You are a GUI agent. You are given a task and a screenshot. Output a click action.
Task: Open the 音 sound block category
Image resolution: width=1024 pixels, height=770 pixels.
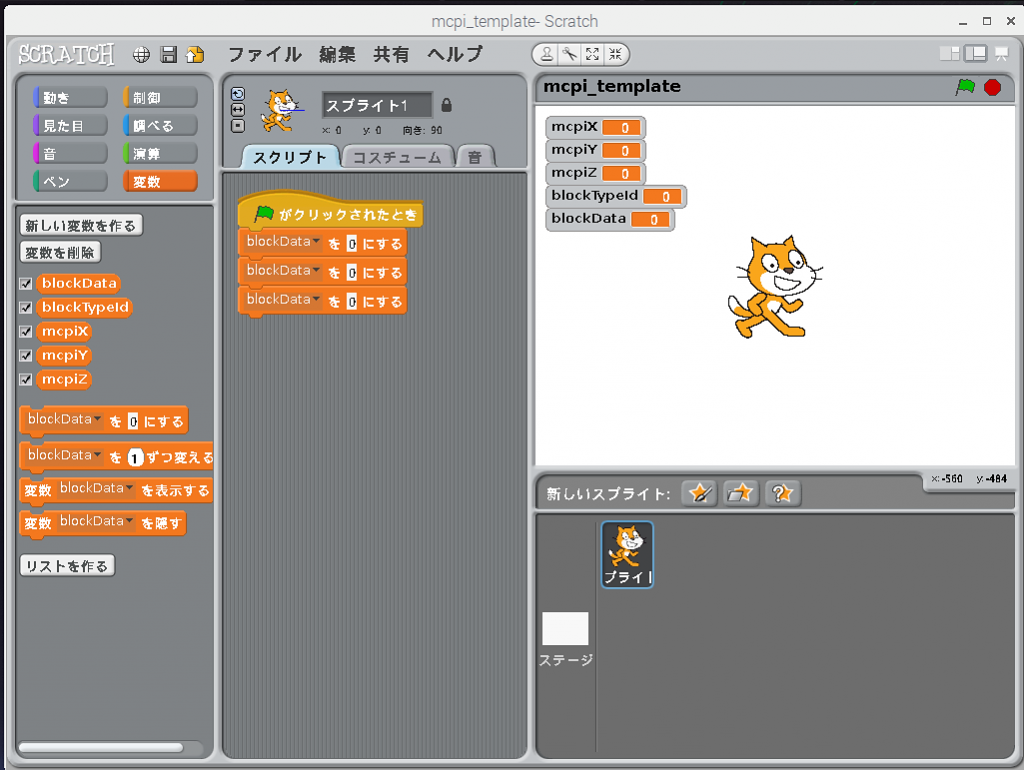pyautogui.click(x=70, y=153)
